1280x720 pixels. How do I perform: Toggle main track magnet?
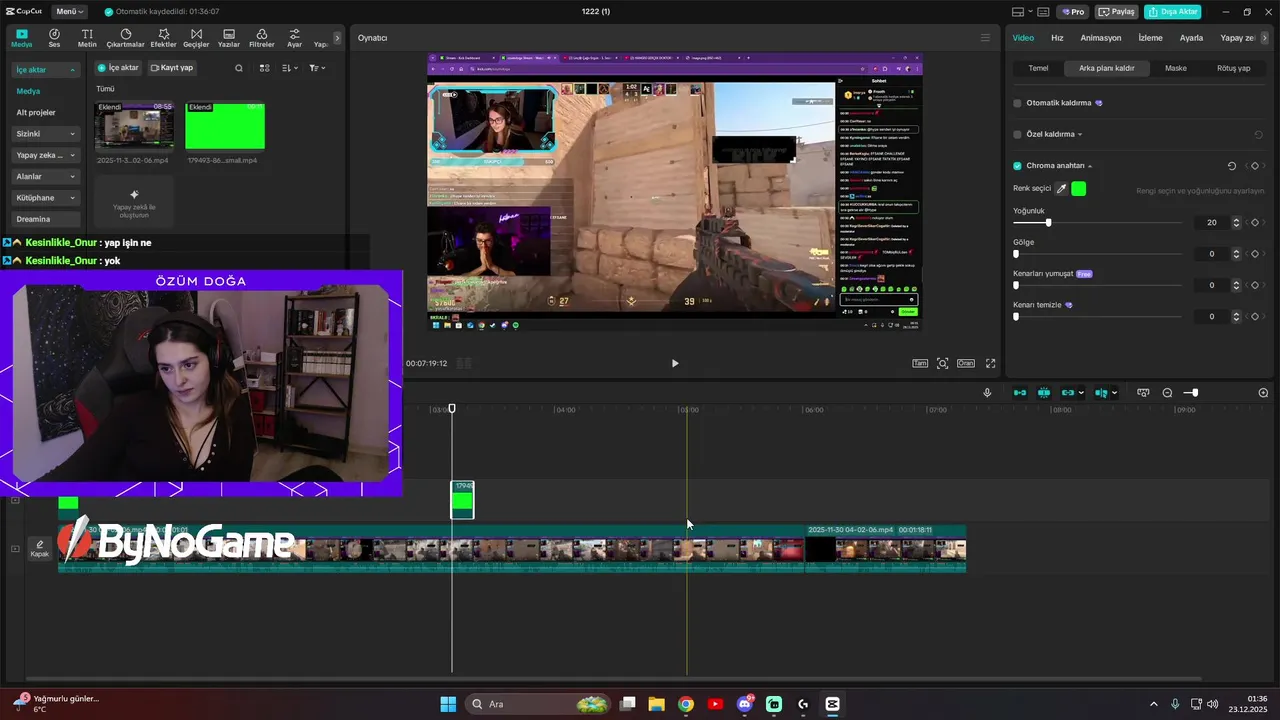coord(1020,393)
